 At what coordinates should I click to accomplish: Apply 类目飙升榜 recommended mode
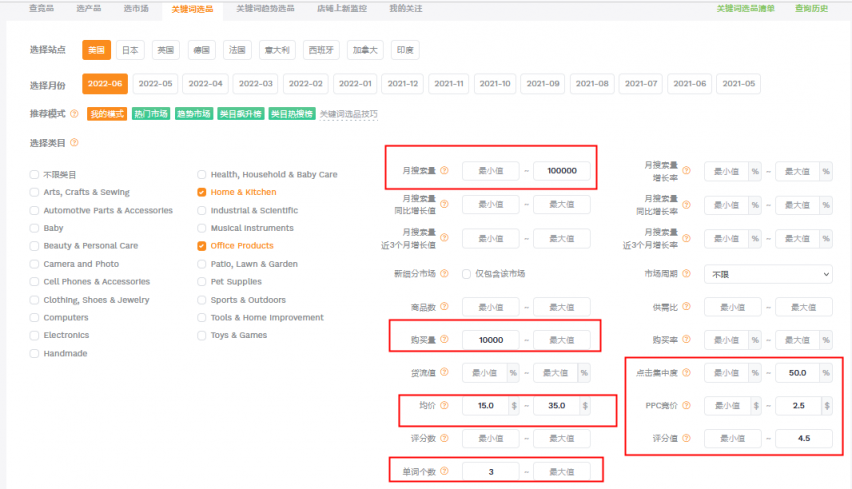tap(241, 114)
